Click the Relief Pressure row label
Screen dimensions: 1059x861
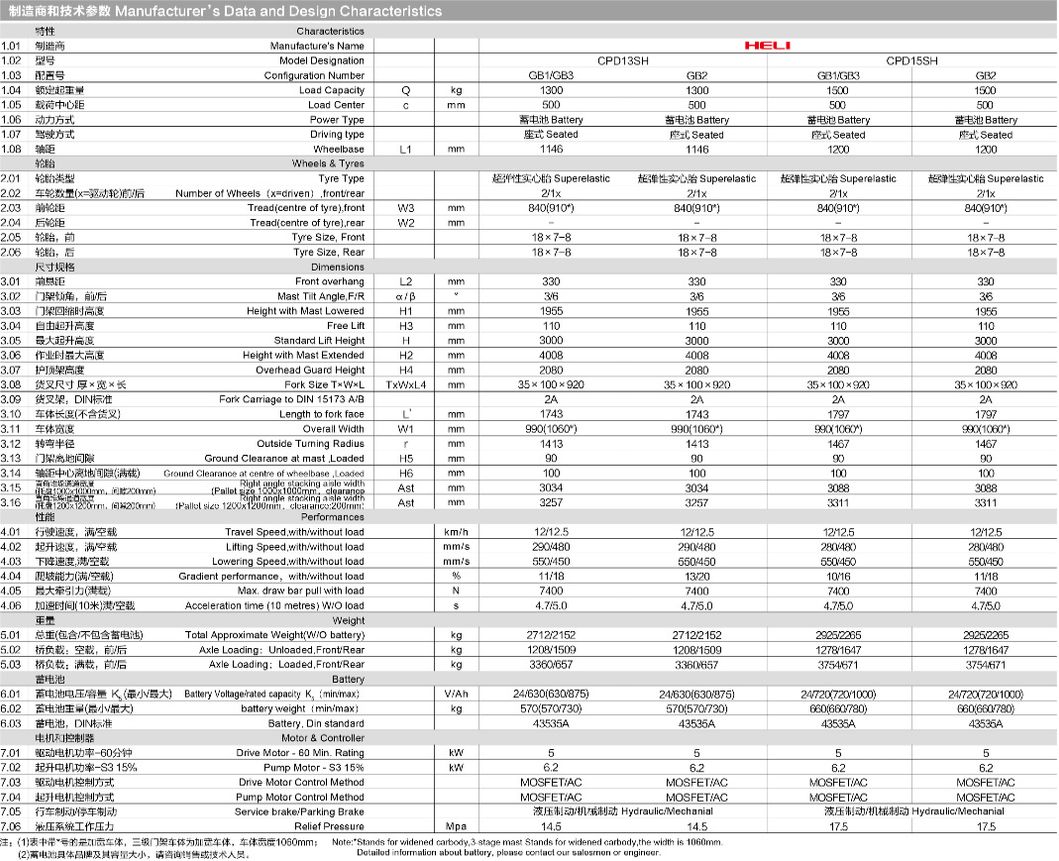pyautogui.click(x=329, y=827)
